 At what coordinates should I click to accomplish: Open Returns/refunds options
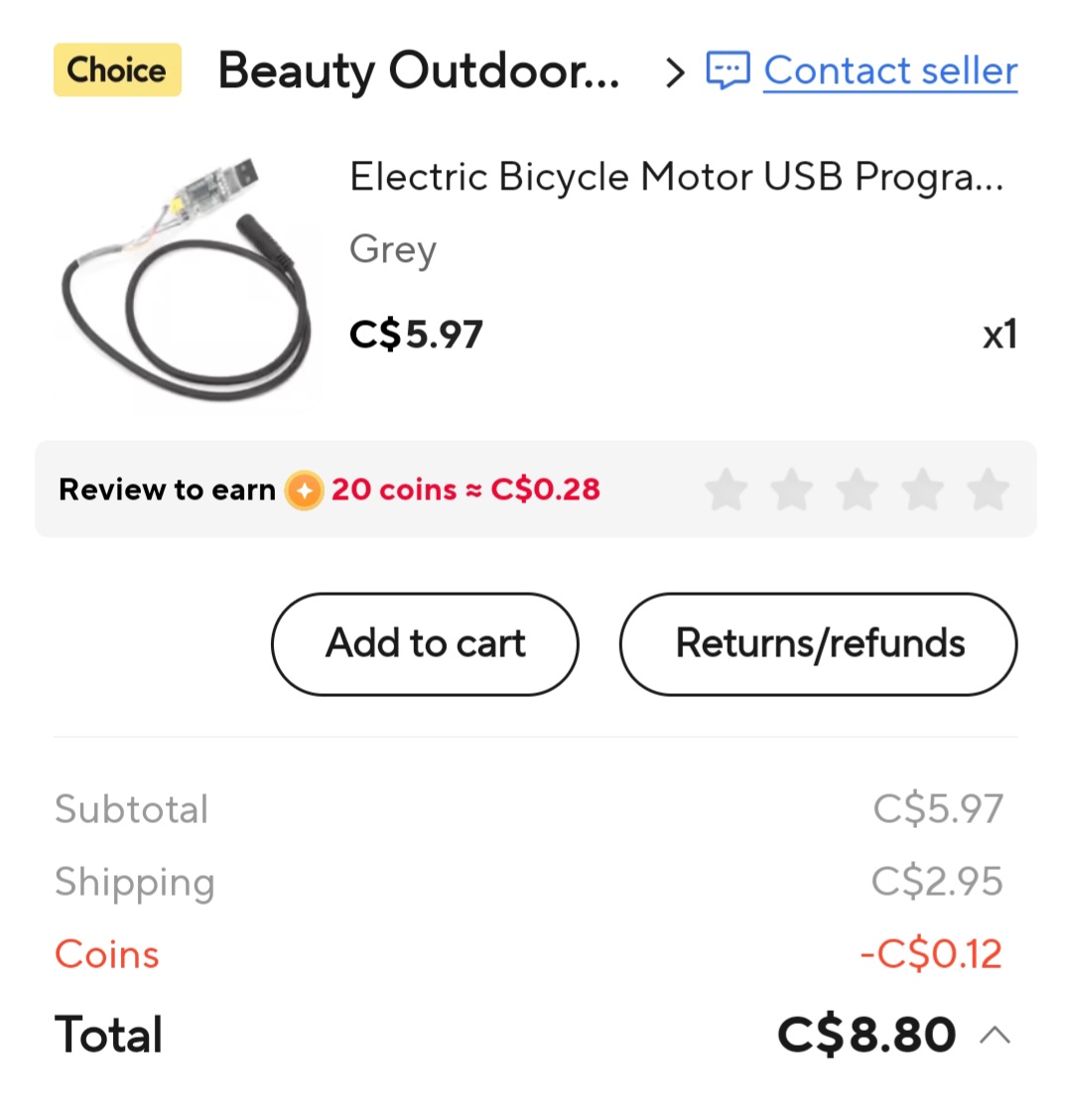click(x=819, y=643)
